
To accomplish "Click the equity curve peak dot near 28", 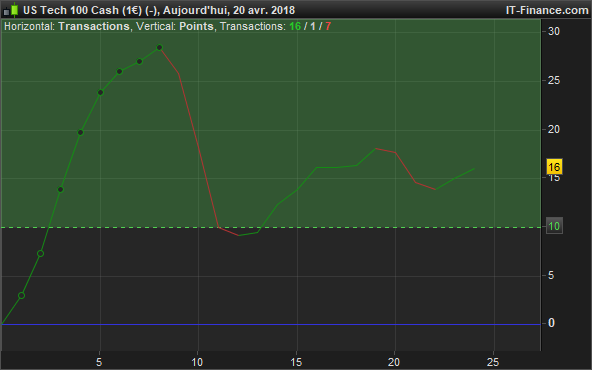I will tap(159, 48).
